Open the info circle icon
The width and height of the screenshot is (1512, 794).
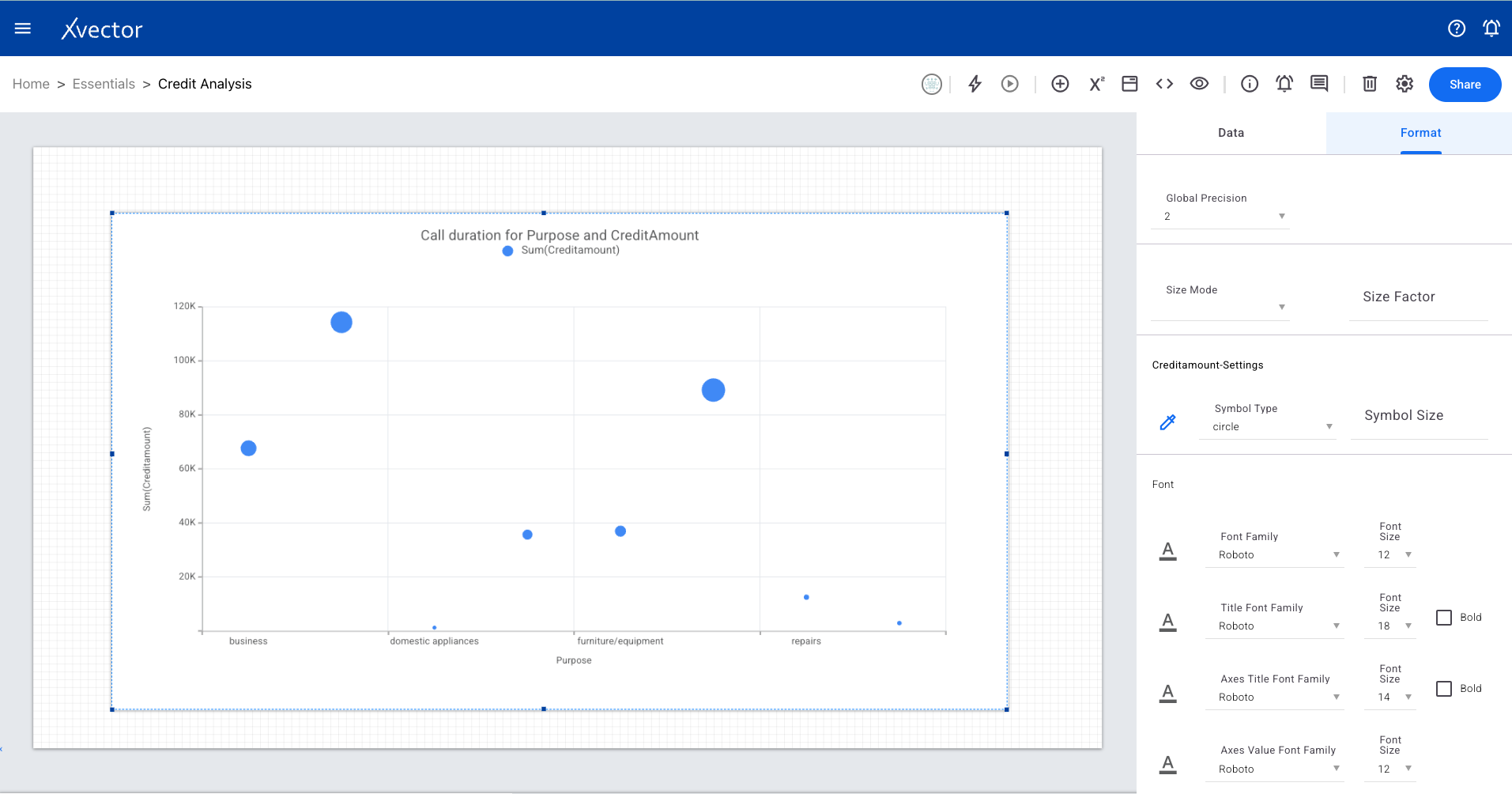1250,84
